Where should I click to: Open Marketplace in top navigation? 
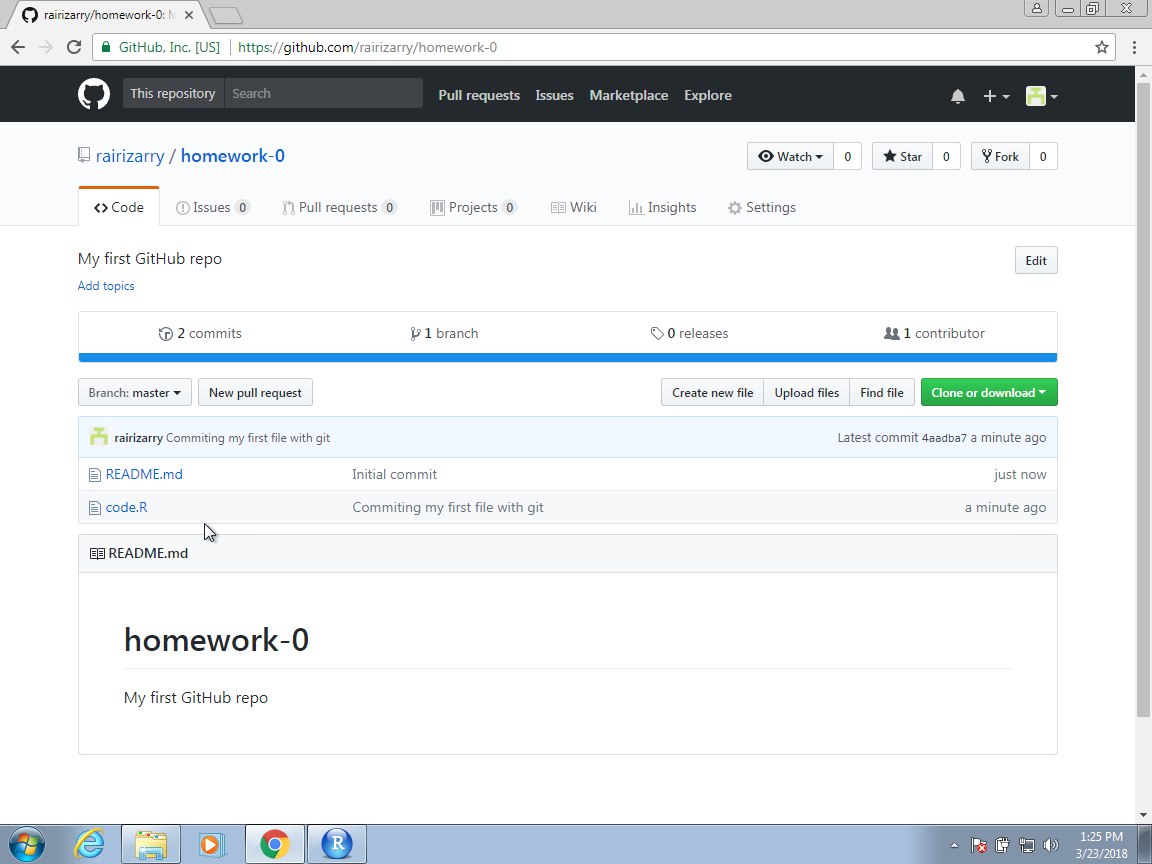(x=629, y=96)
